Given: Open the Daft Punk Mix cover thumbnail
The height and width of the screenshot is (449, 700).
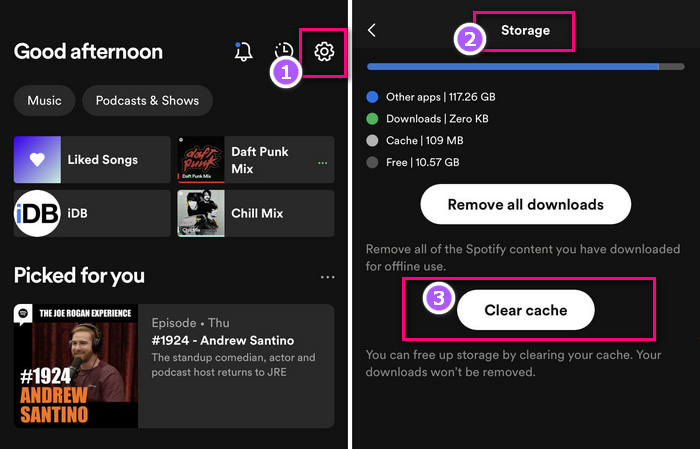Looking at the screenshot, I should 200,160.
